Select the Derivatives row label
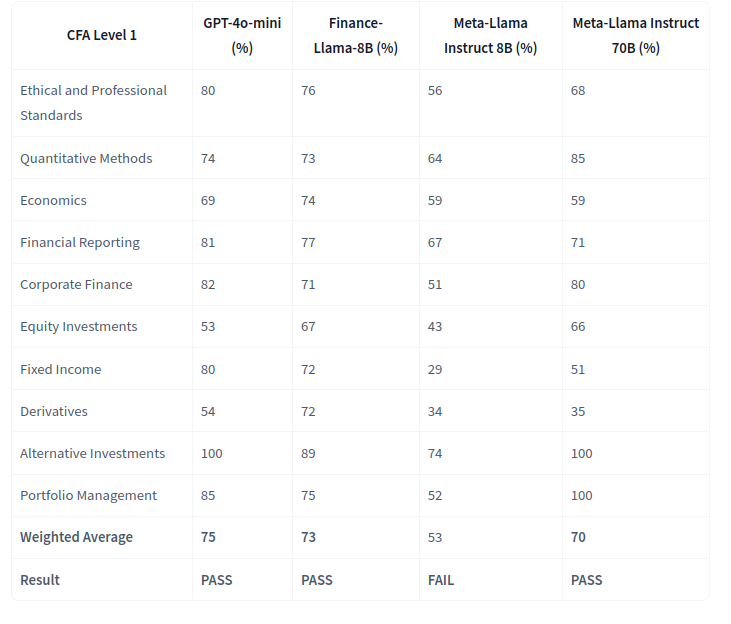Viewport: 731px width, 624px height. [x=54, y=411]
